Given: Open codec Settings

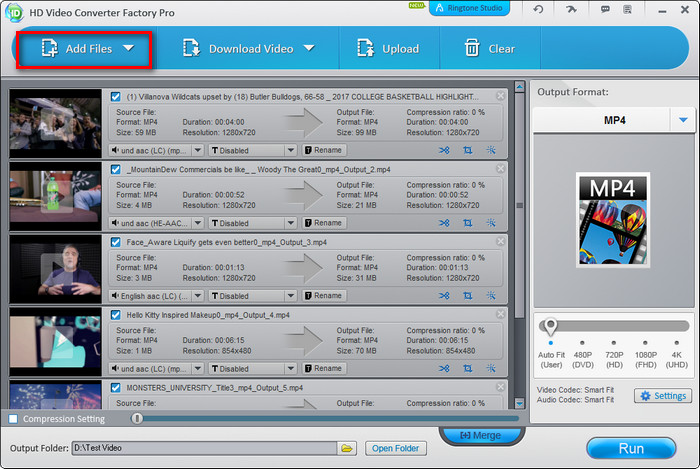Looking at the screenshot, I should (663, 396).
